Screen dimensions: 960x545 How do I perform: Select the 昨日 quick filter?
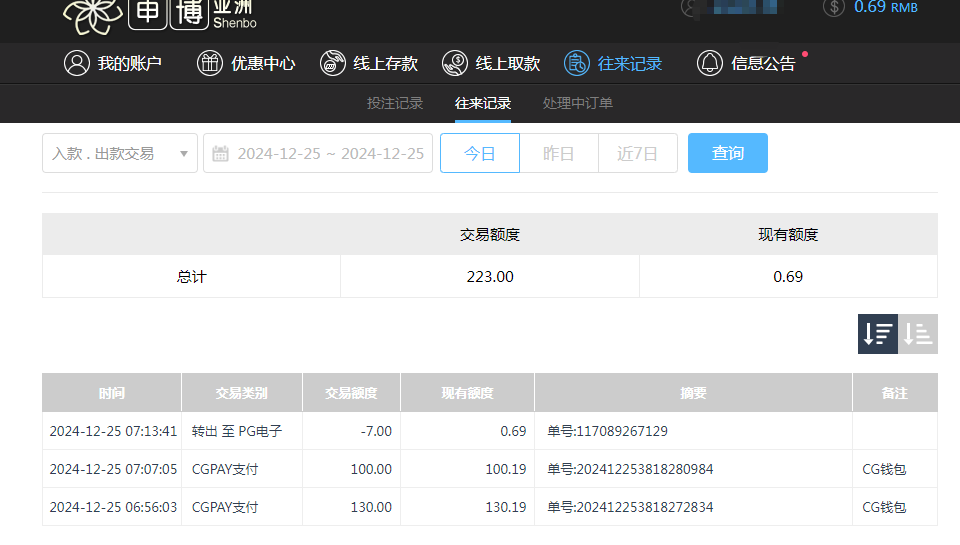(x=559, y=153)
